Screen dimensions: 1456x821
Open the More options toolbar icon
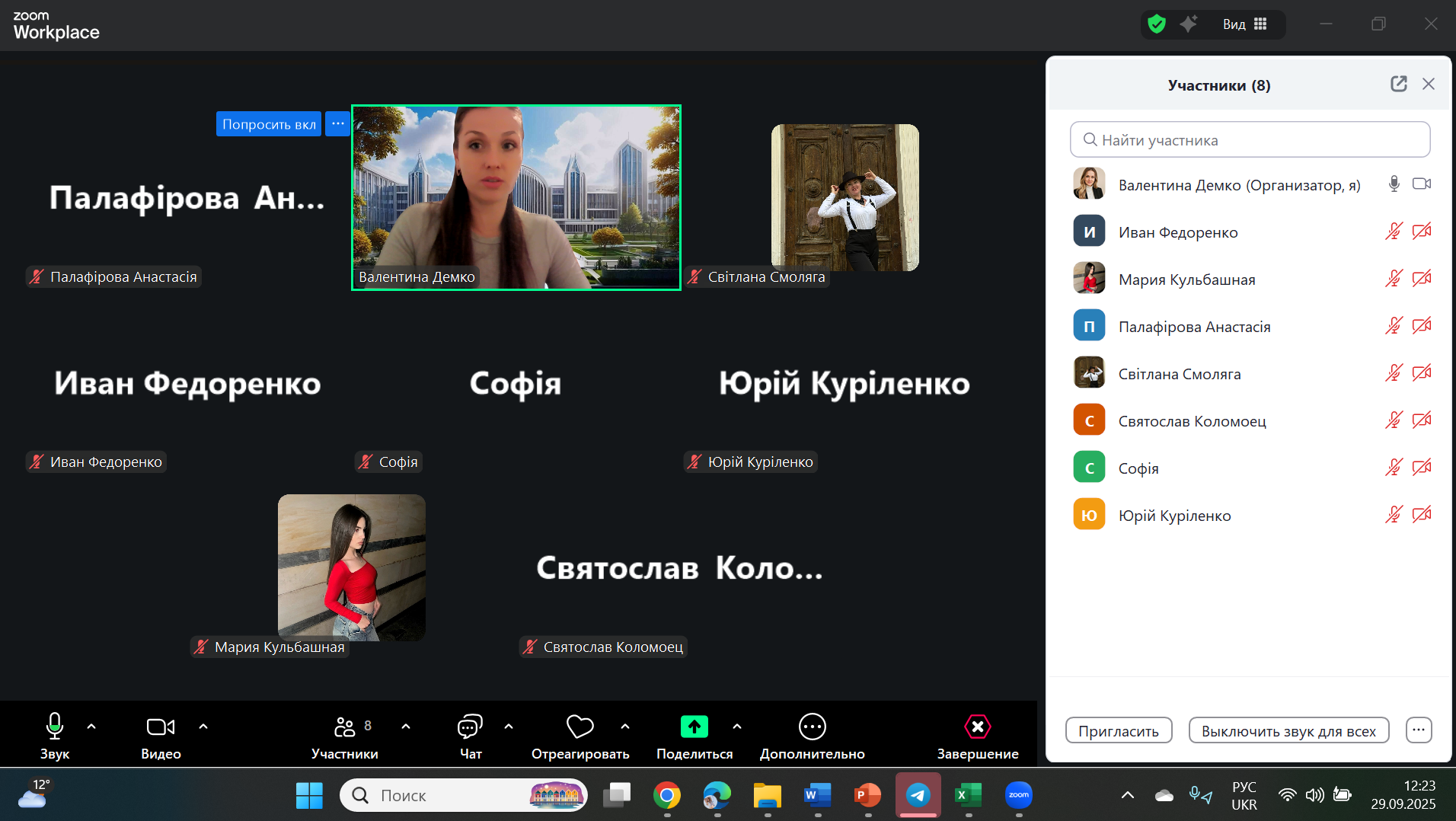click(812, 727)
